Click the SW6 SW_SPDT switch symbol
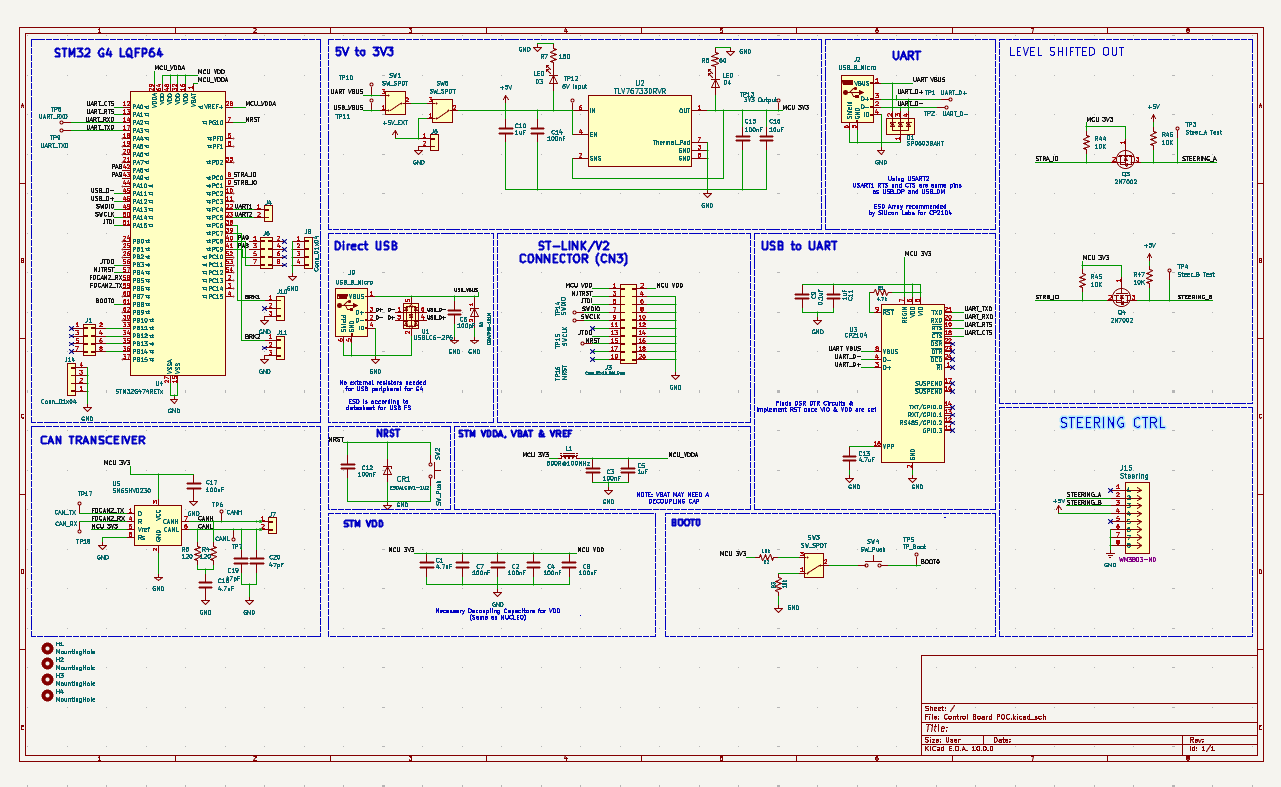1281x787 pixels. coord(441,112)
